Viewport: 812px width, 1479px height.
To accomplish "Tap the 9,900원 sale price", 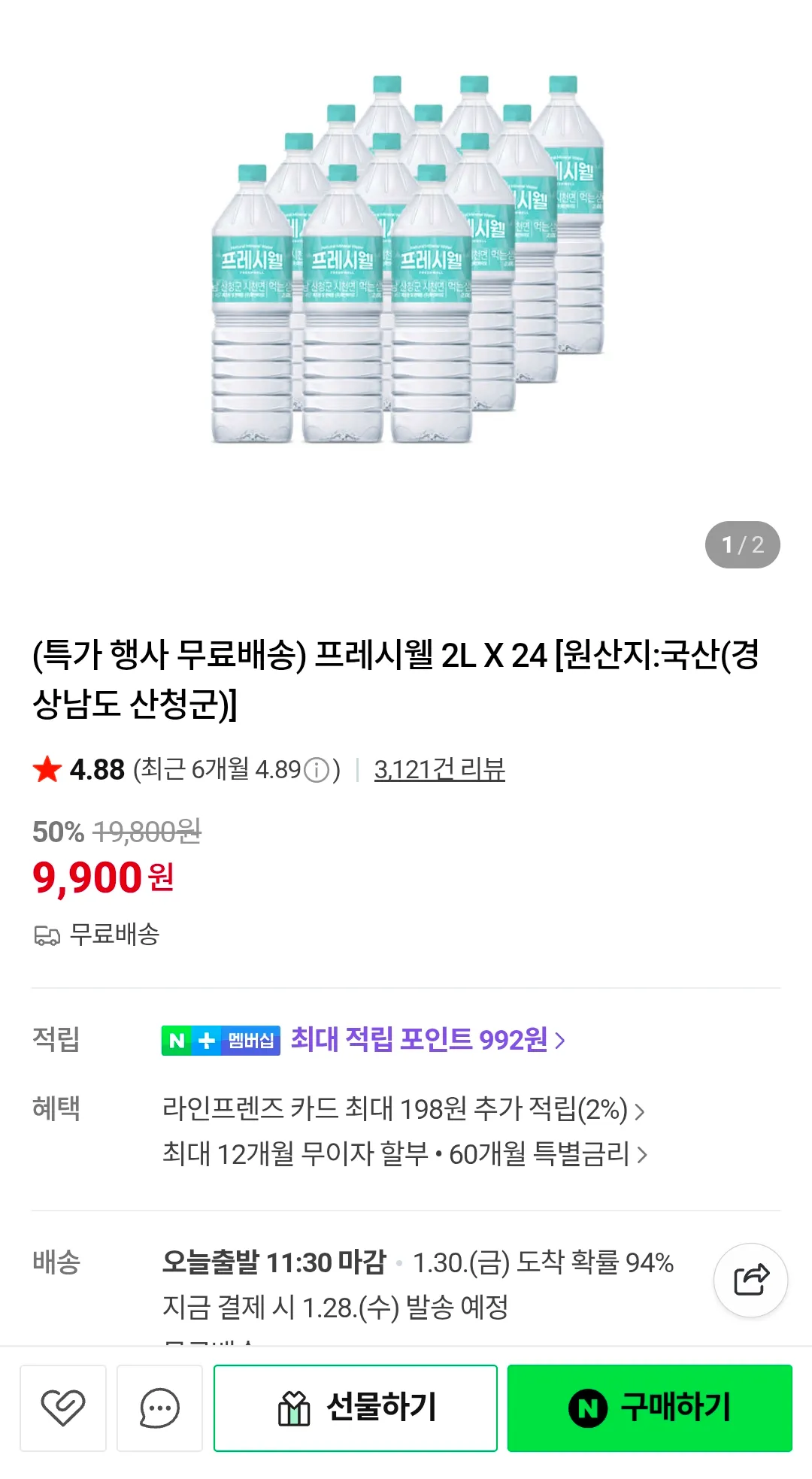I will click(x=103, y=877).
